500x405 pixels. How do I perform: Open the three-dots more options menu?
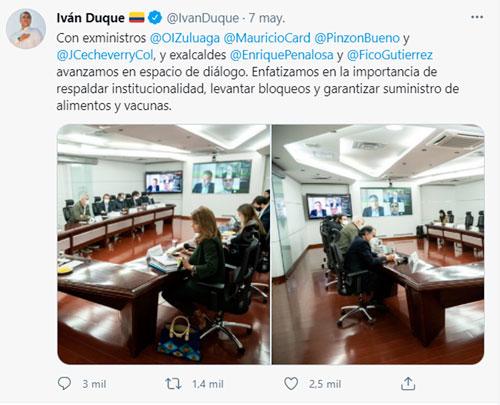click(x=477, y=17)
